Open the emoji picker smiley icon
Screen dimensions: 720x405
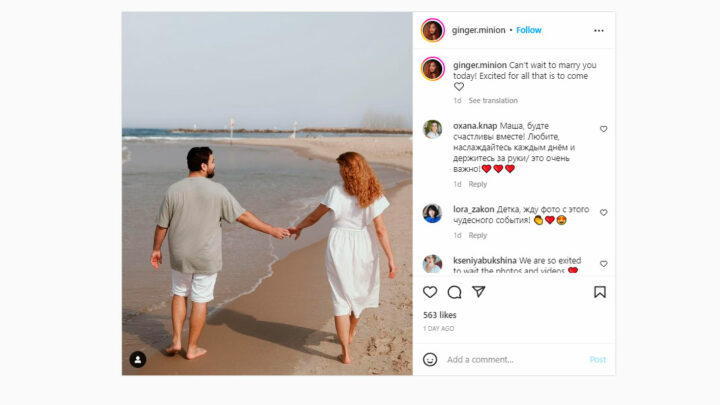tap(430, 360)
